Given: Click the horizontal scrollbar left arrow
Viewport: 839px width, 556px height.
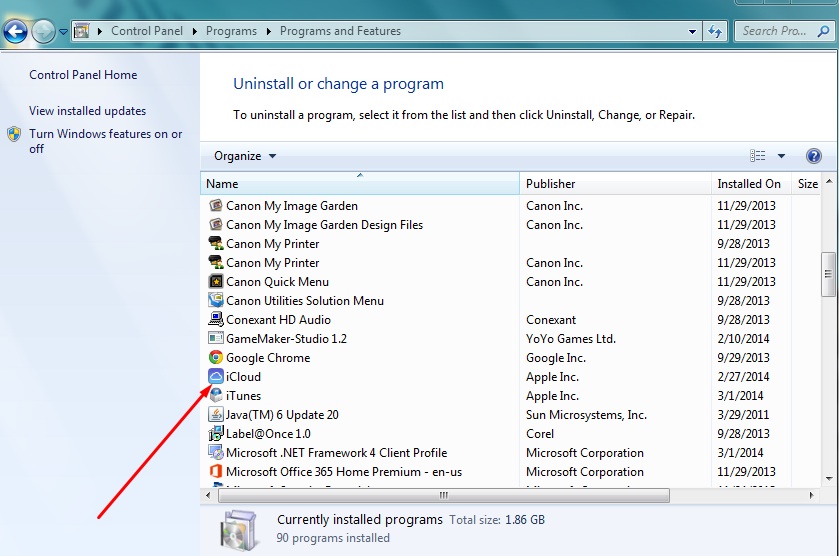Looking at the screenshot, I should 208,496.
